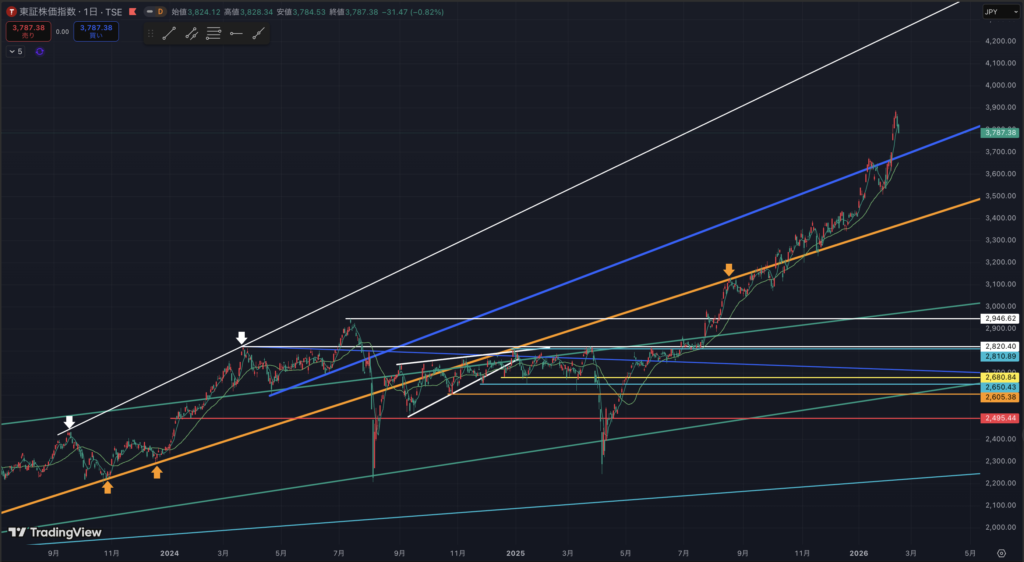Click the current price label 3,787.38 on axis

coord(1000,132)
